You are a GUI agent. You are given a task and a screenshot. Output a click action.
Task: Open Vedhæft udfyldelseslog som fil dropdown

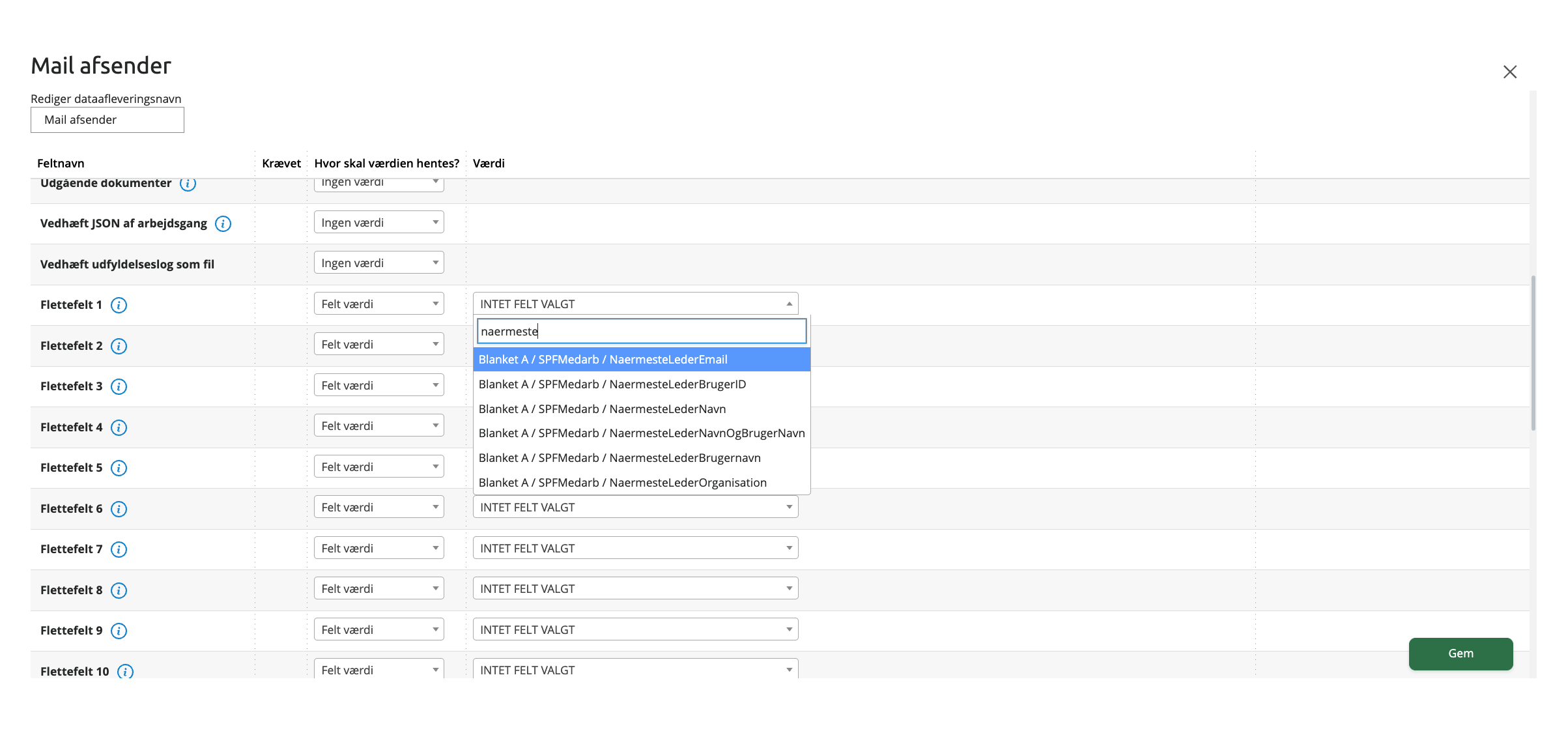tap(378, 263)
